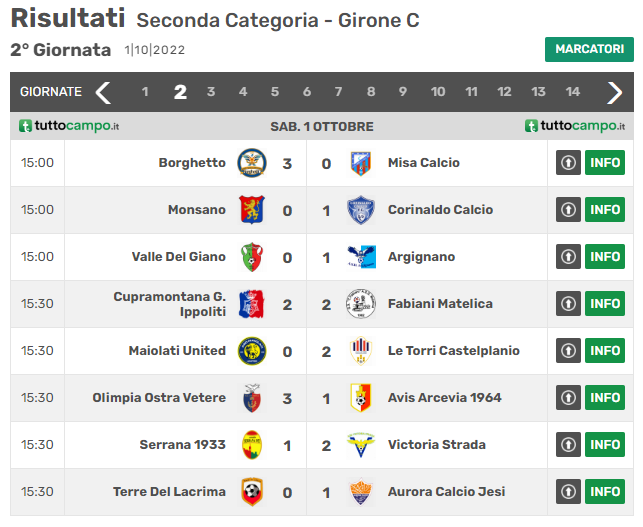Select giornata 7 in the round bar
Screen dimensions: 643x527
(338, 91)
